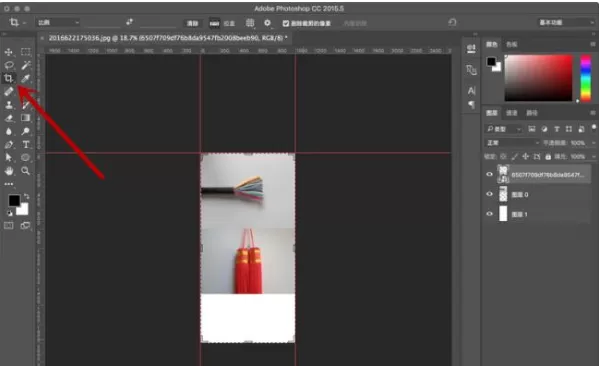Select the Move tool
The height and width of the screenshot is (366, 599).
pos(9,52)
